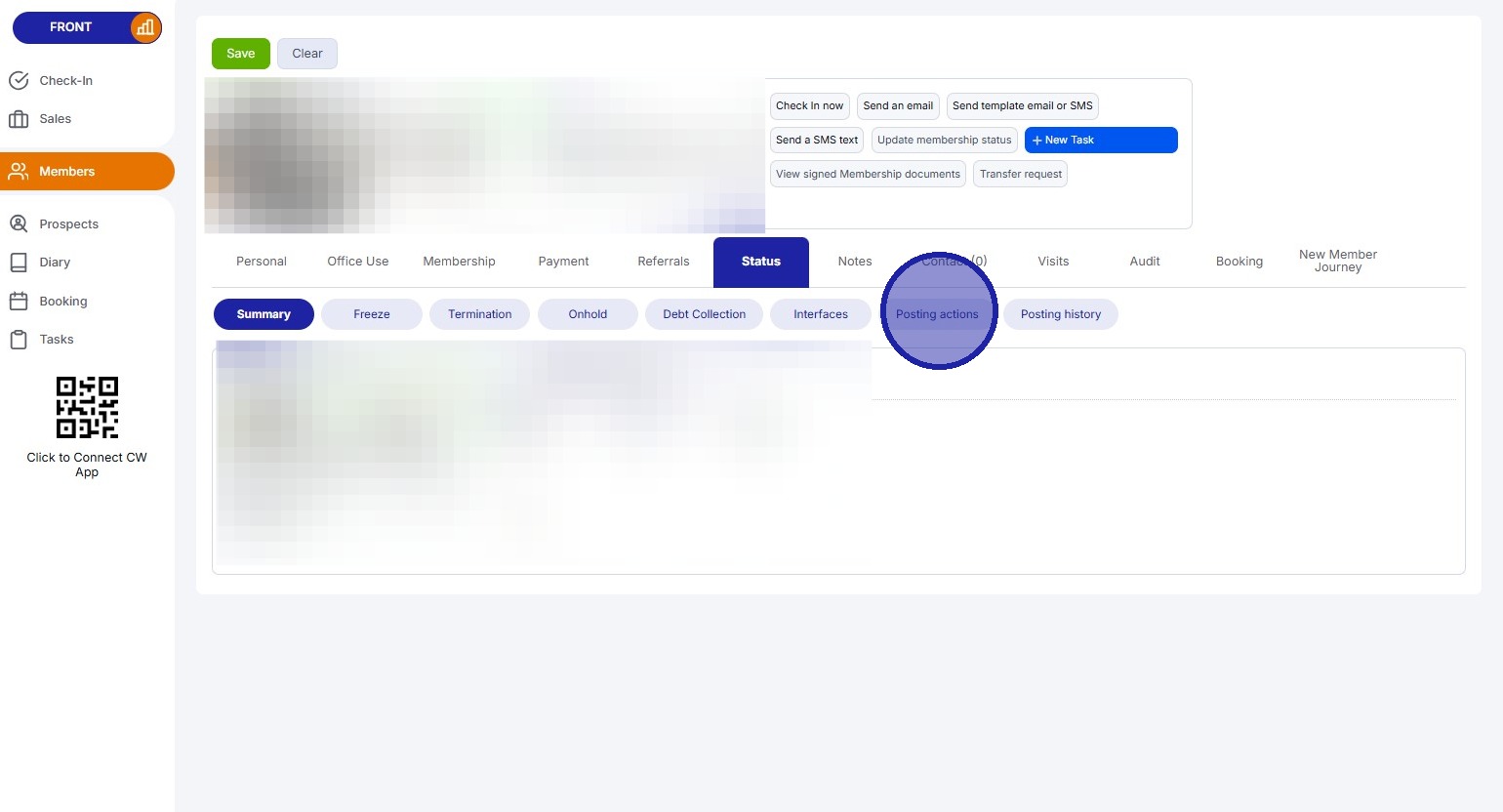Select the Summary sub-tab
This screenshot has height=812, width=1503.
(x=264, y=314)
